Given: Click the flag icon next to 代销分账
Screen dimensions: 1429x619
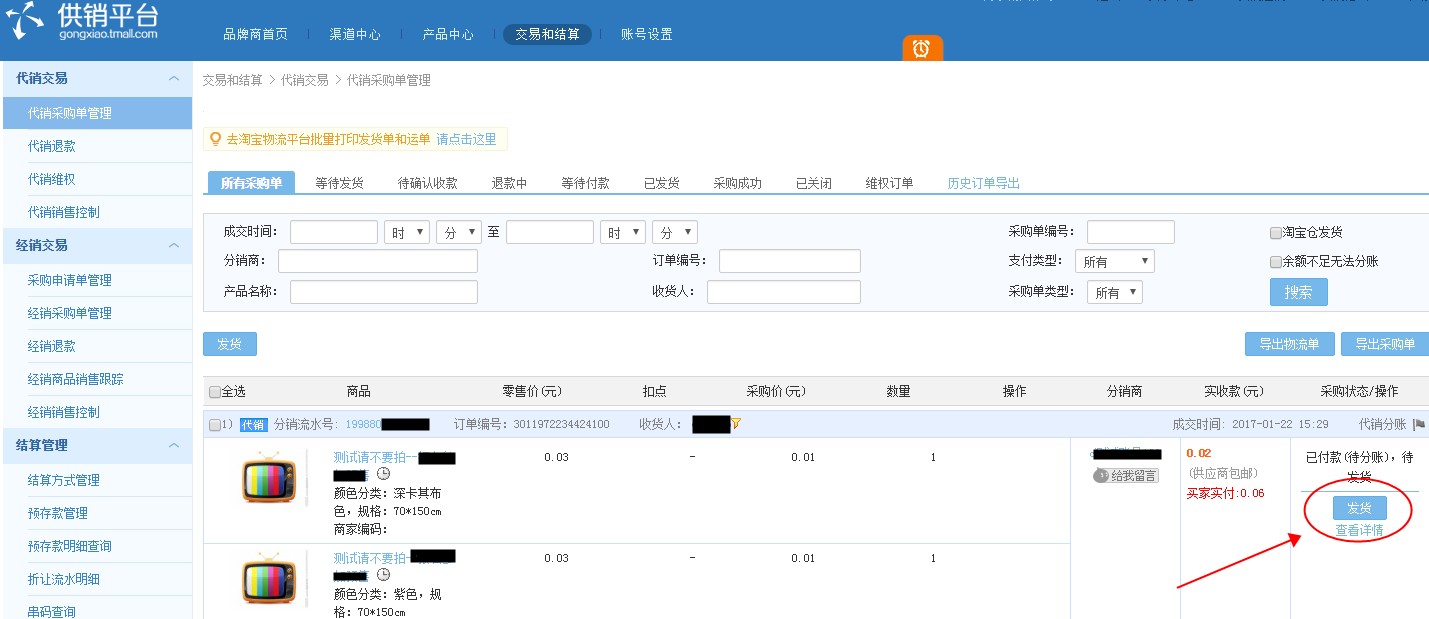Looking at the screenshot, I should (x=1419, y=424).
